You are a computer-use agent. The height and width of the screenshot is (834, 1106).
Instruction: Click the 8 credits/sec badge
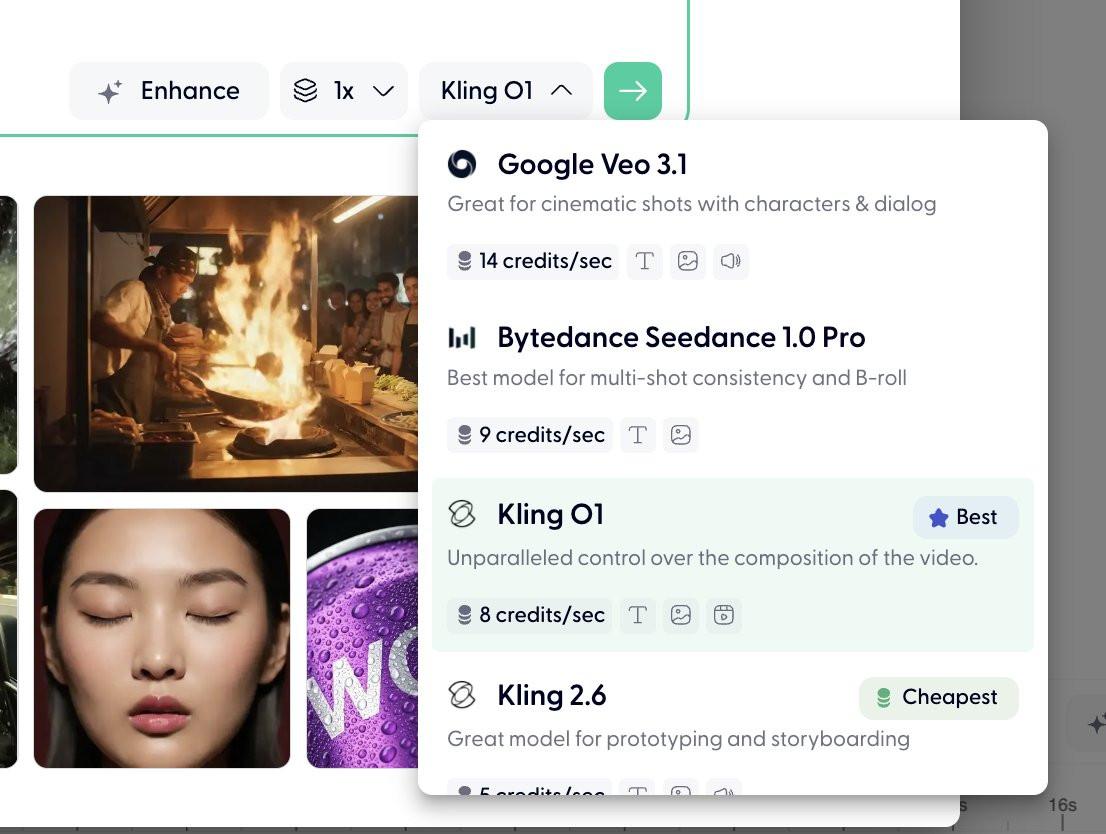coord(529,615)
